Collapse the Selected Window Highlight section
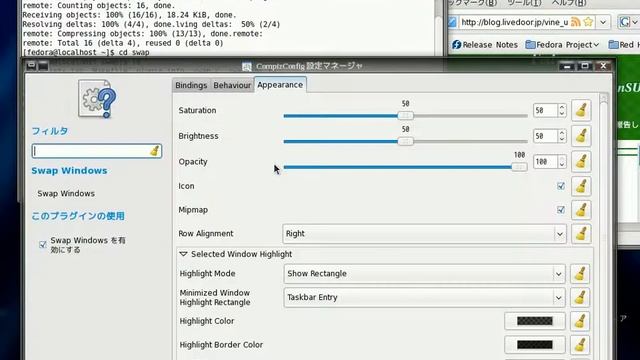 click(183, 254)
